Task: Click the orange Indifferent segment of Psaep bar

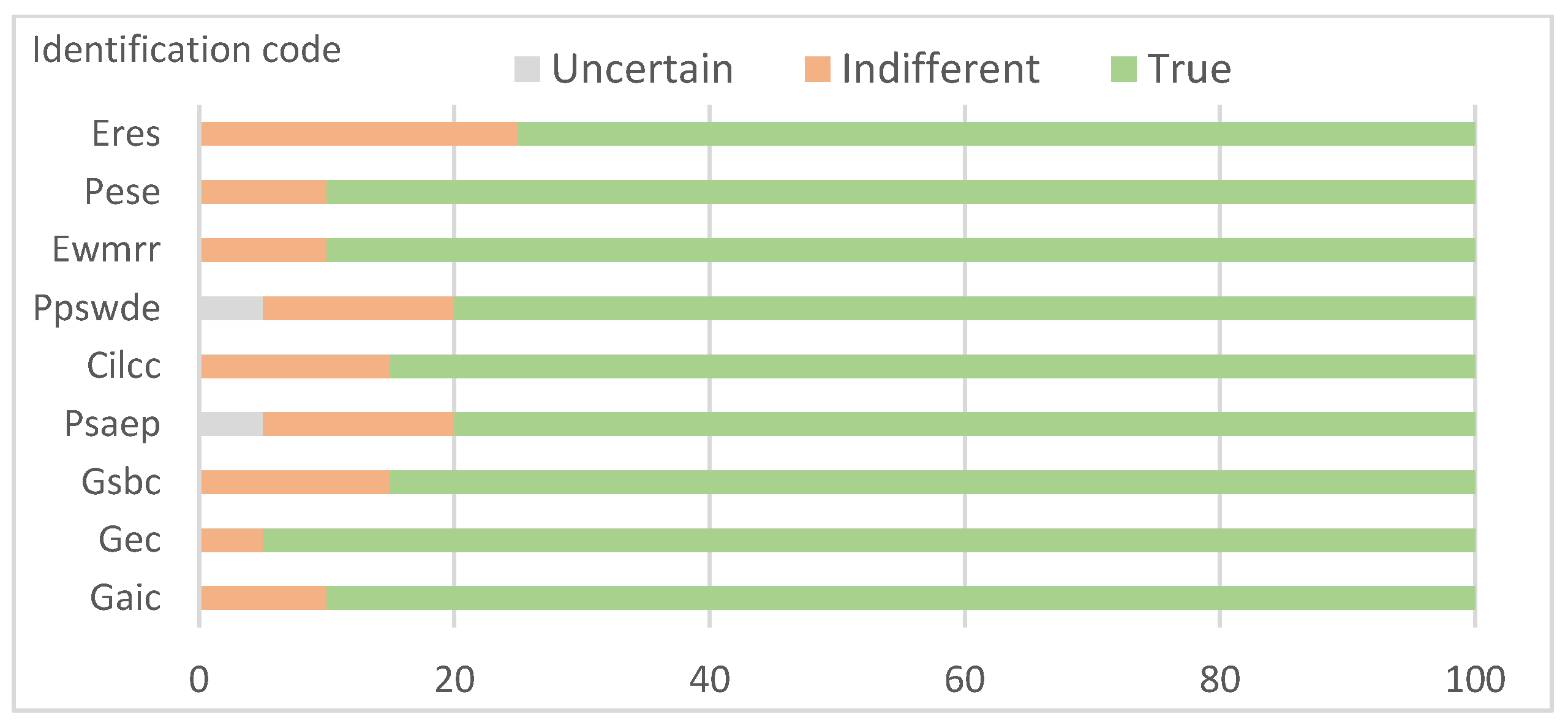Action: point(358,424)
